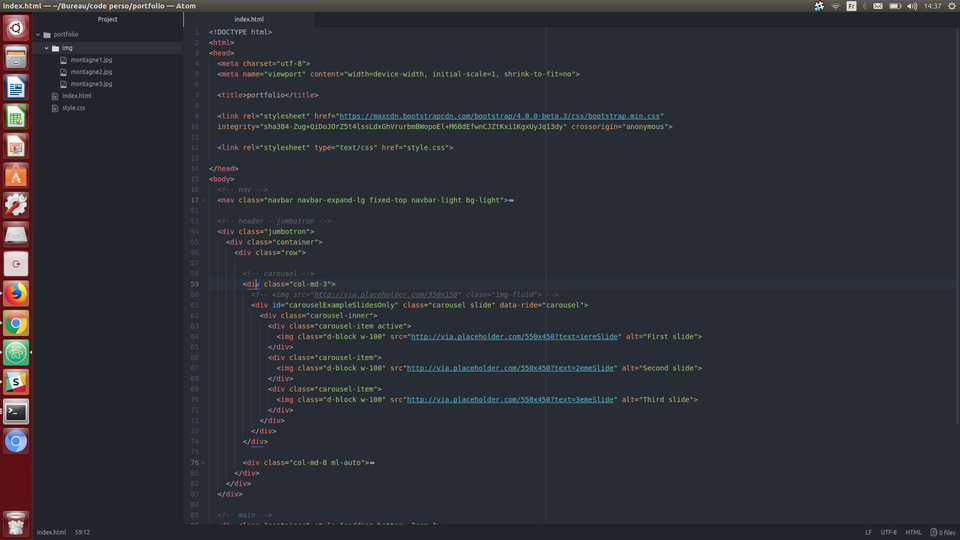The image size is (960, 540).
Task: Collapse the portfolio root folder
Action: tap(38, 35)
